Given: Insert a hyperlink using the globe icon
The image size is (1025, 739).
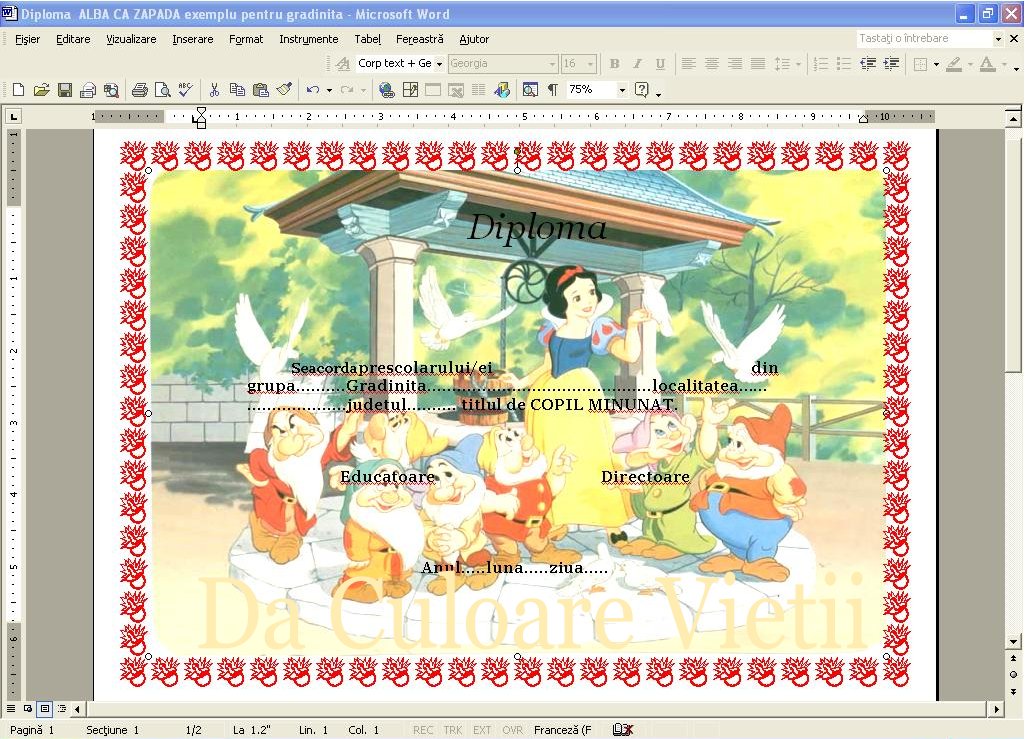Looking at the screenshot, I should 386,90.
